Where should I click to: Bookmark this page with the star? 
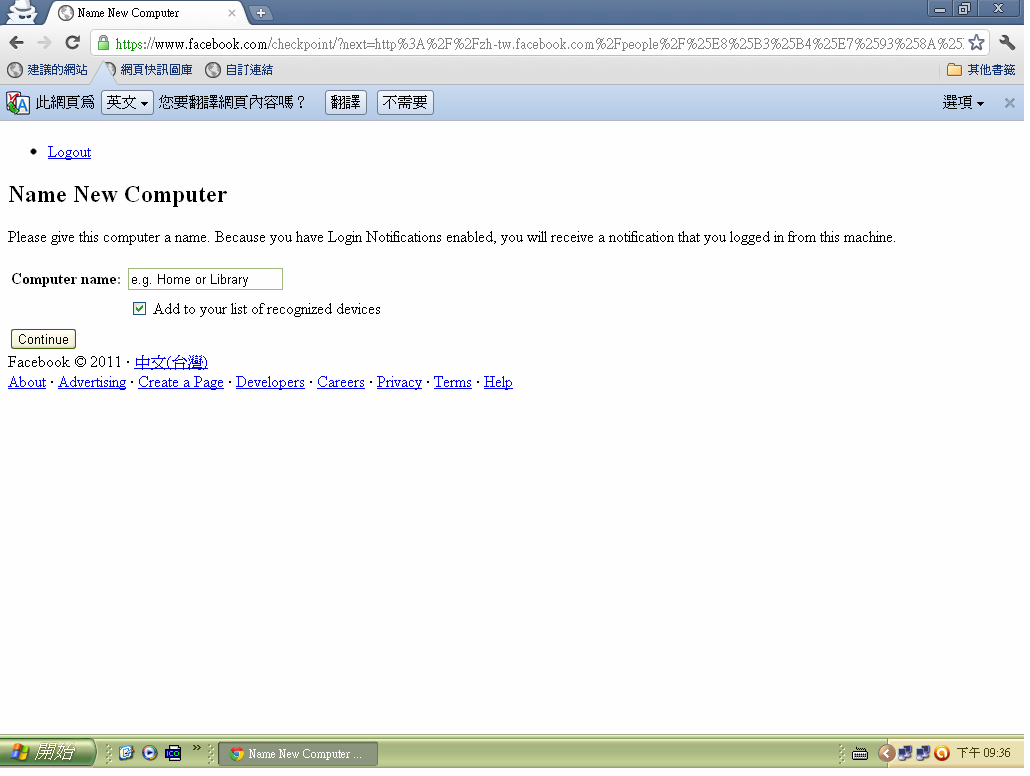(x=976, y=43)
